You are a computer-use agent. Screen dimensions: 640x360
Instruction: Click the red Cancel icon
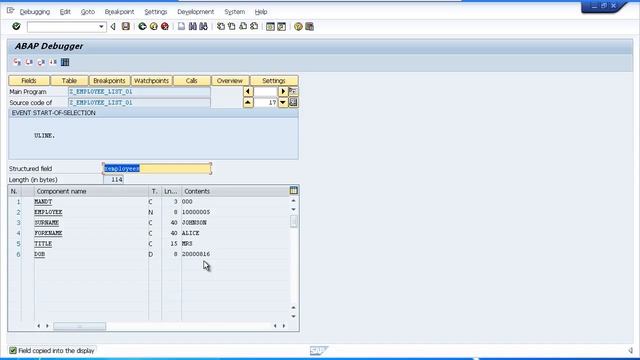[165, 27]
